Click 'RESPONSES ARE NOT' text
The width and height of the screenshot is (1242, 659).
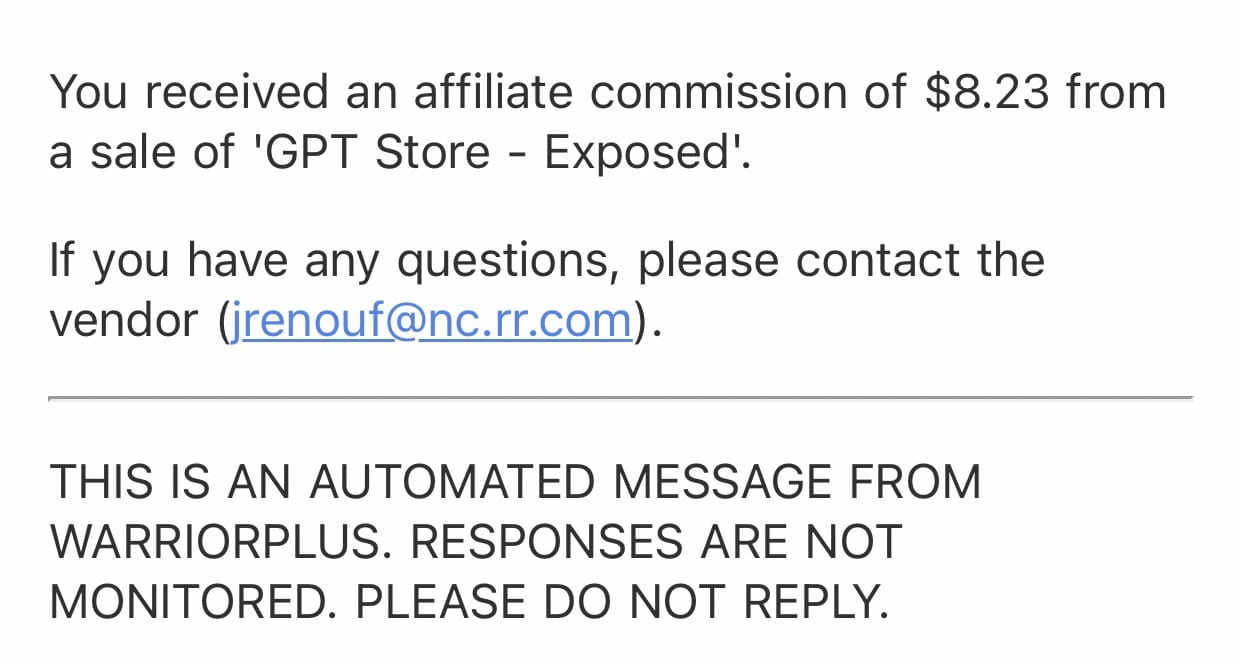(656, 542)
